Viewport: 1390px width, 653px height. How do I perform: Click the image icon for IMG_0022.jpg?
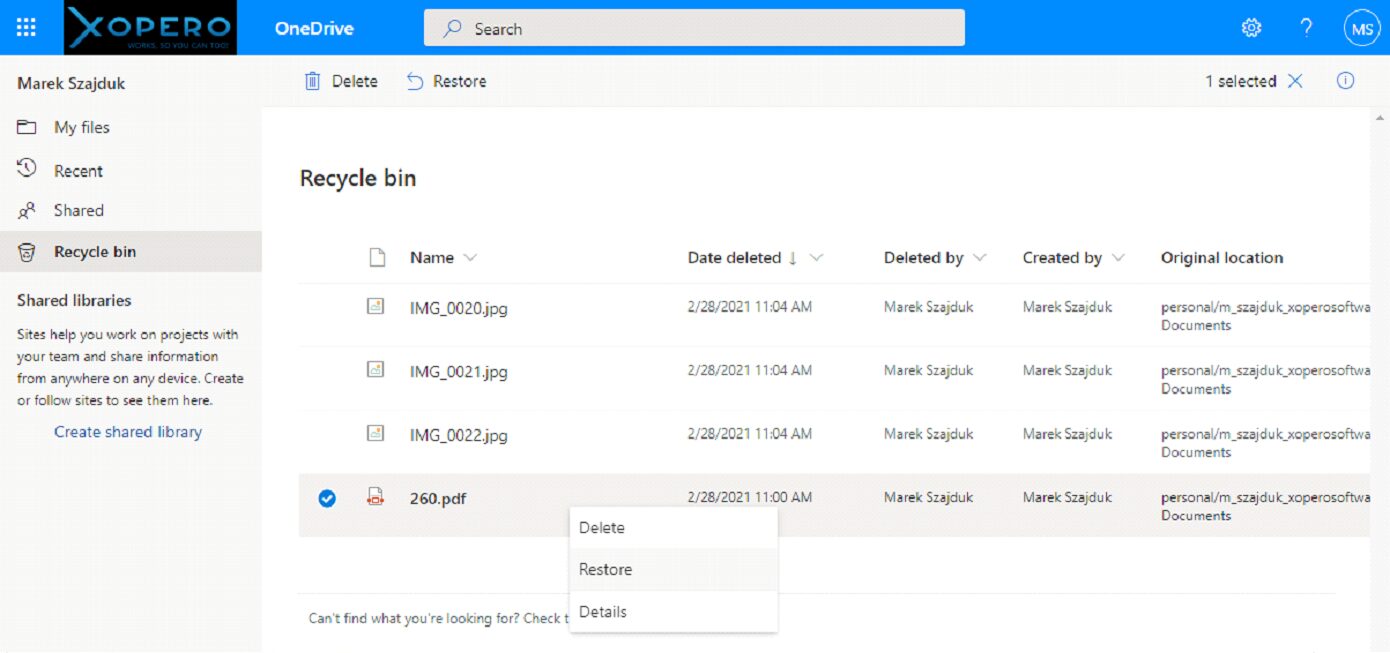376,433
